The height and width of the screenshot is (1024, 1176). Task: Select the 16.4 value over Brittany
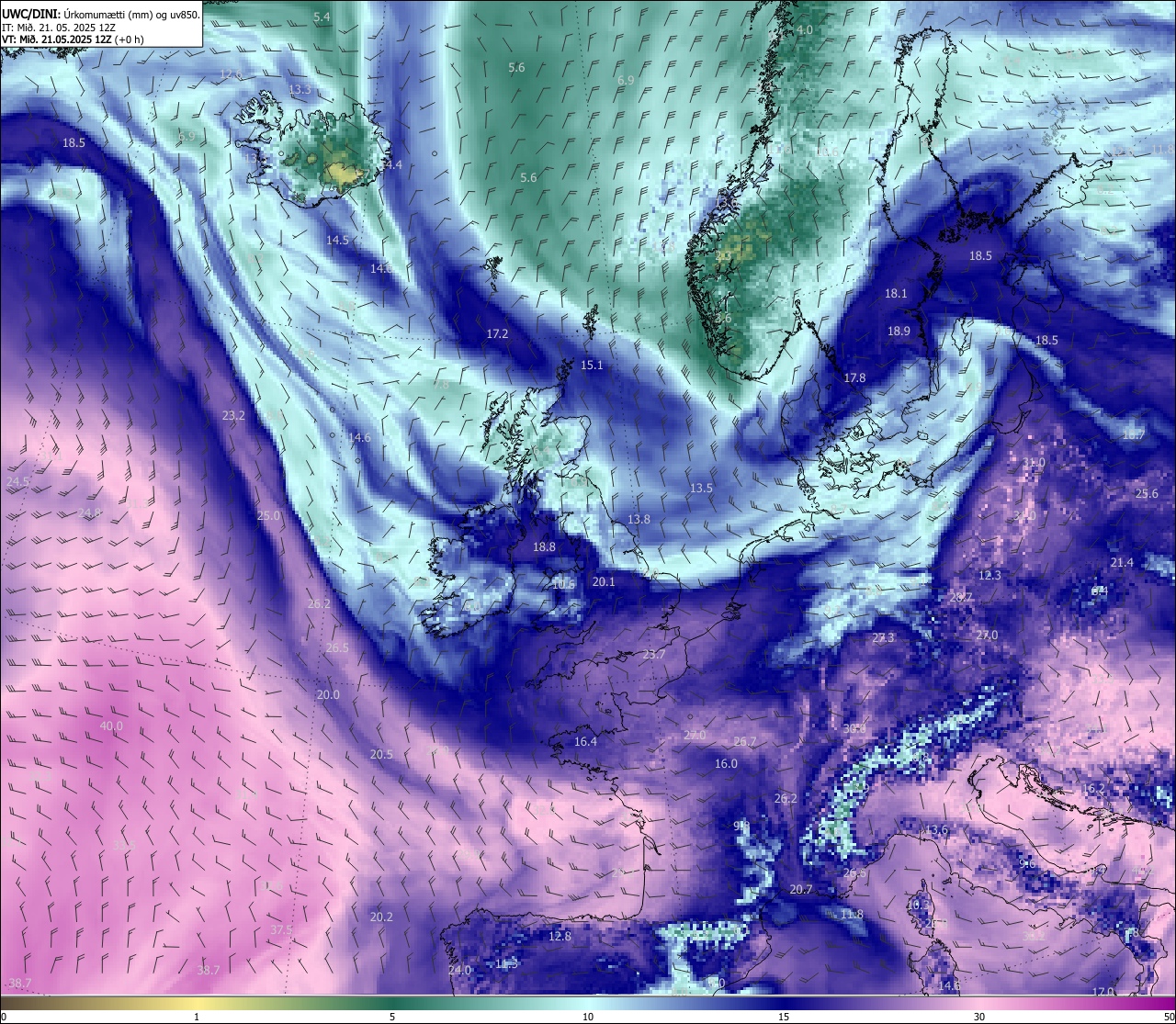(585, 742)
